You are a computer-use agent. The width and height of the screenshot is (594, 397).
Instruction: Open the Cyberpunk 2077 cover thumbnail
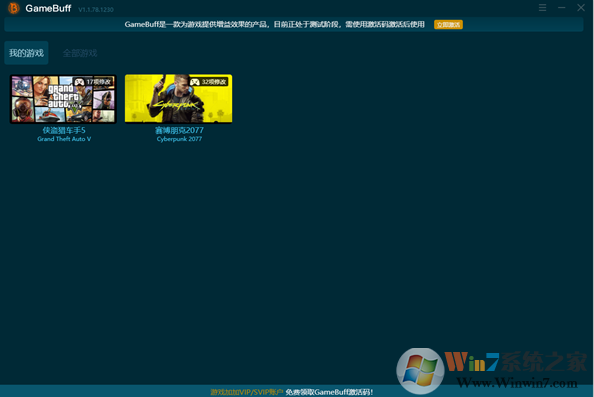click(x=178, y=99)
